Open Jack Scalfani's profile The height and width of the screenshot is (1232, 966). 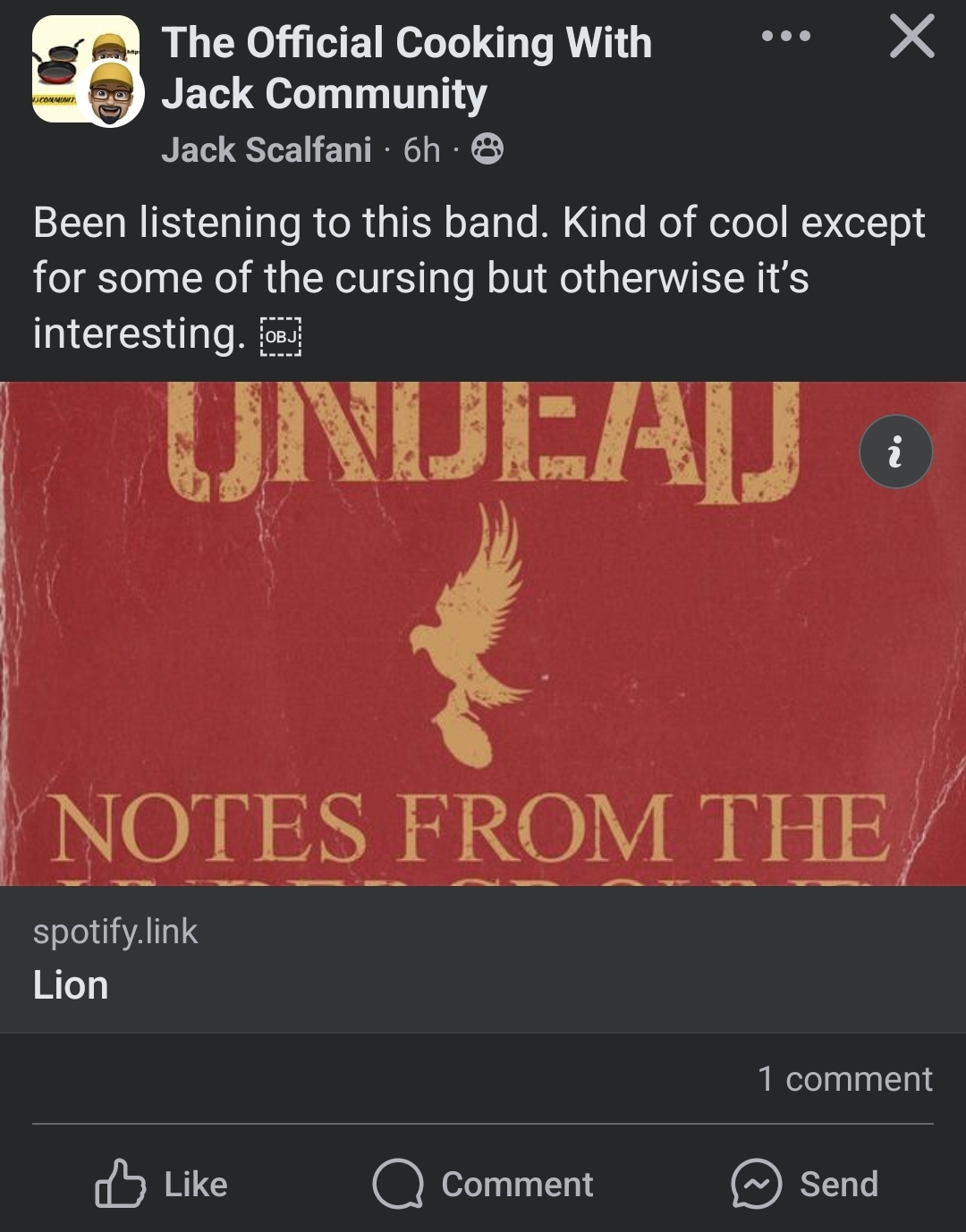267,150
